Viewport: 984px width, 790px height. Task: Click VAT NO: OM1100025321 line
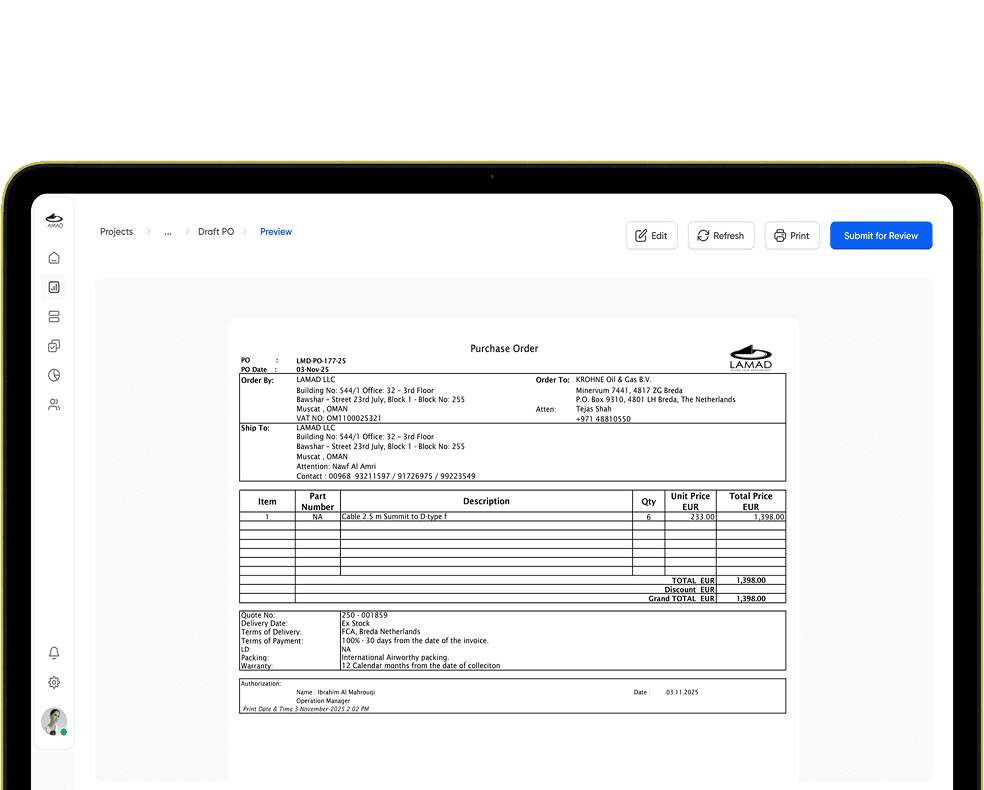(339, 419)
